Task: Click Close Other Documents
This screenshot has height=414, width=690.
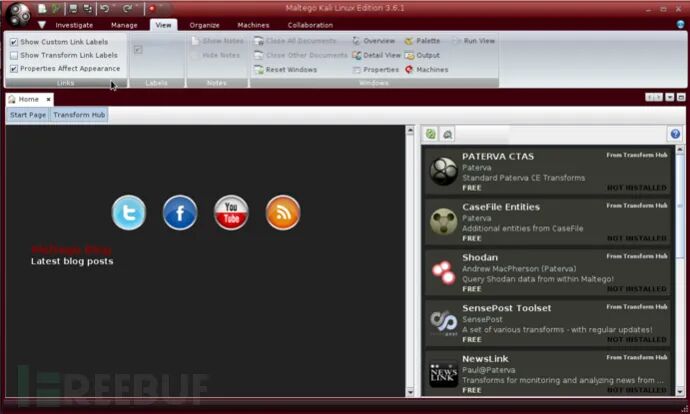Action: (x=301, y=55)
